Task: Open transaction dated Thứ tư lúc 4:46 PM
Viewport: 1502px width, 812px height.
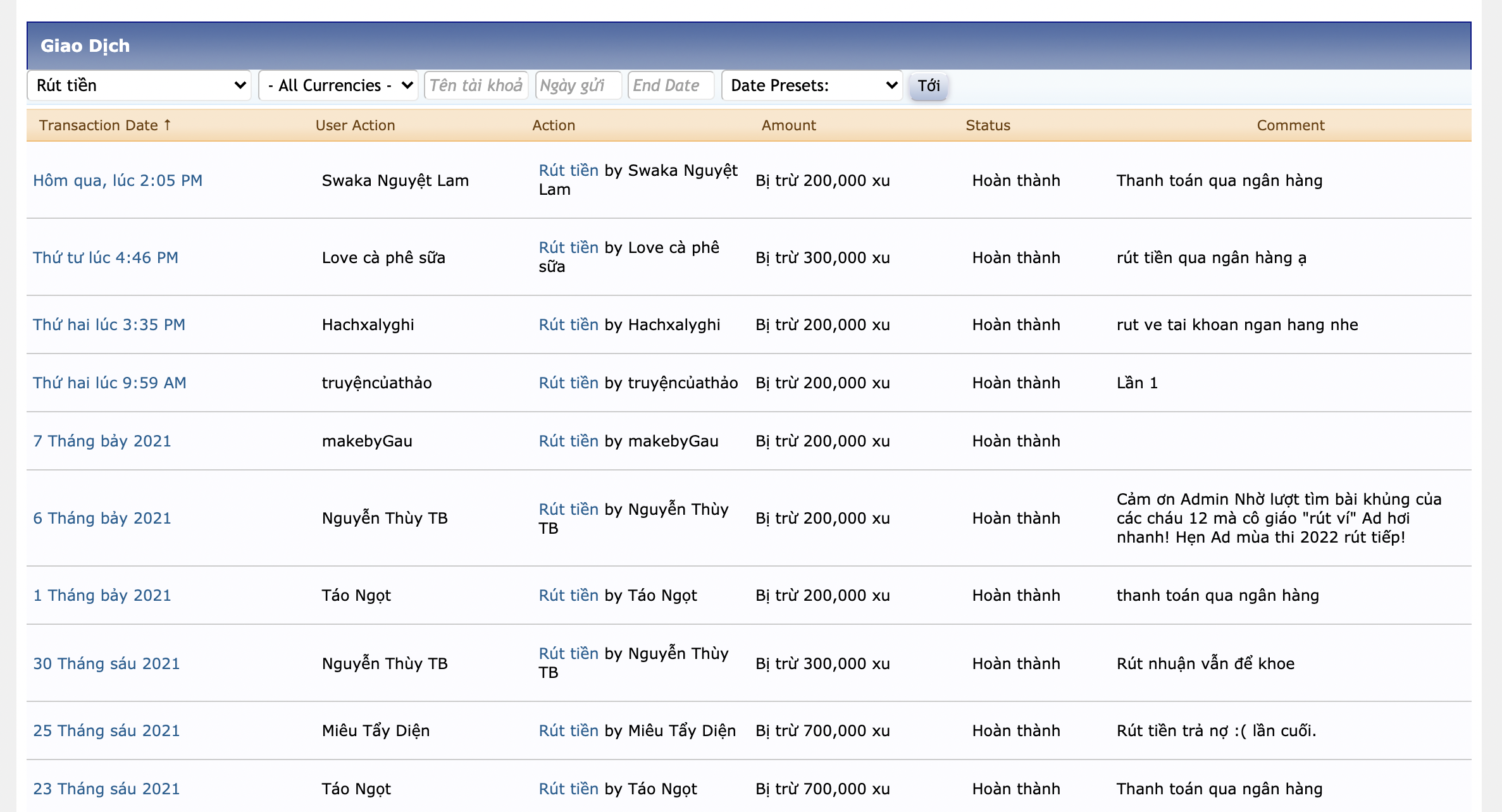Action: (x=106, y=258)
